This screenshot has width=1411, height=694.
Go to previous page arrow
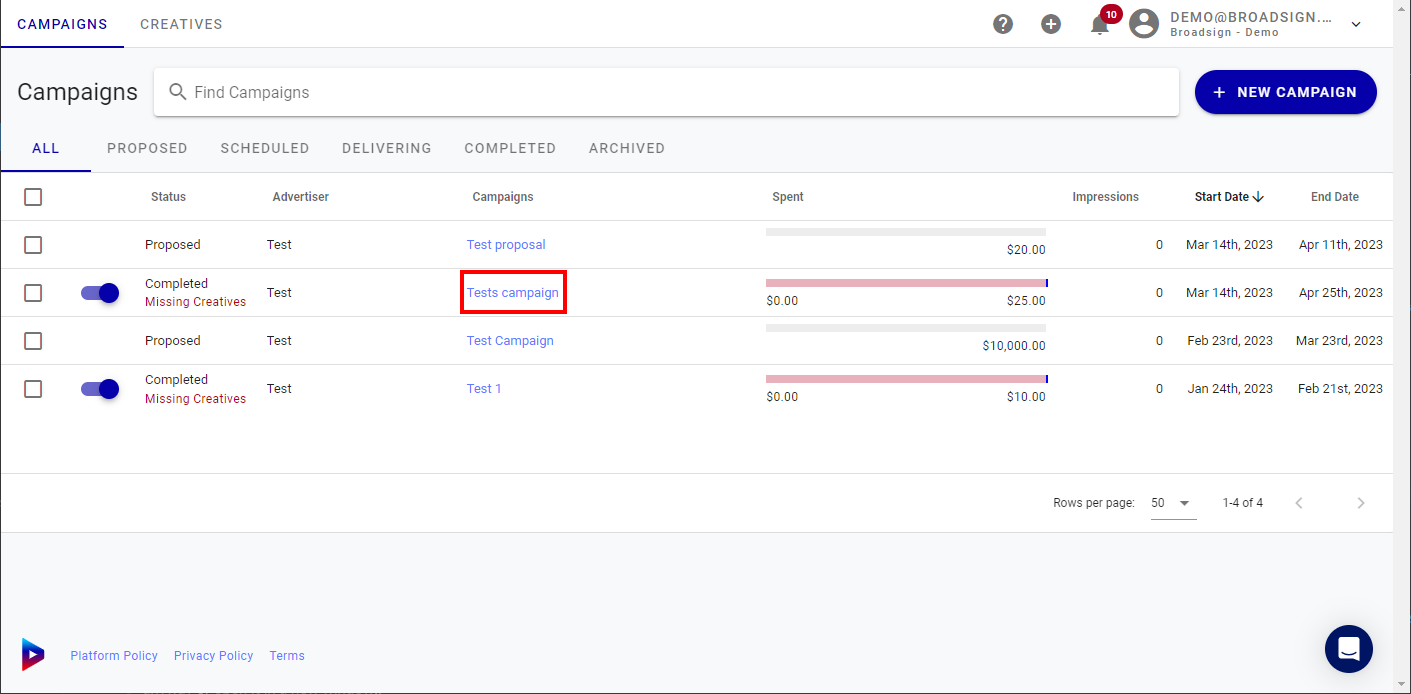1299,503
